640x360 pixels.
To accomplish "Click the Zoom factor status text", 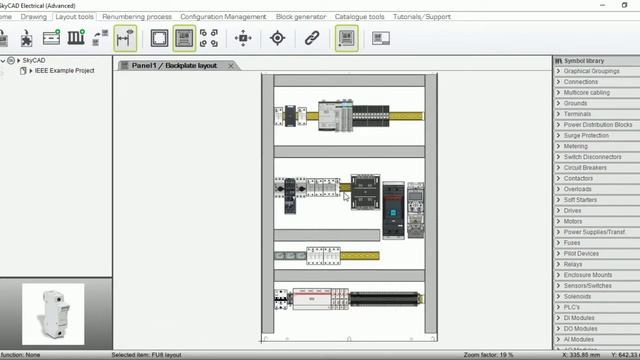I will pos(488,355).
